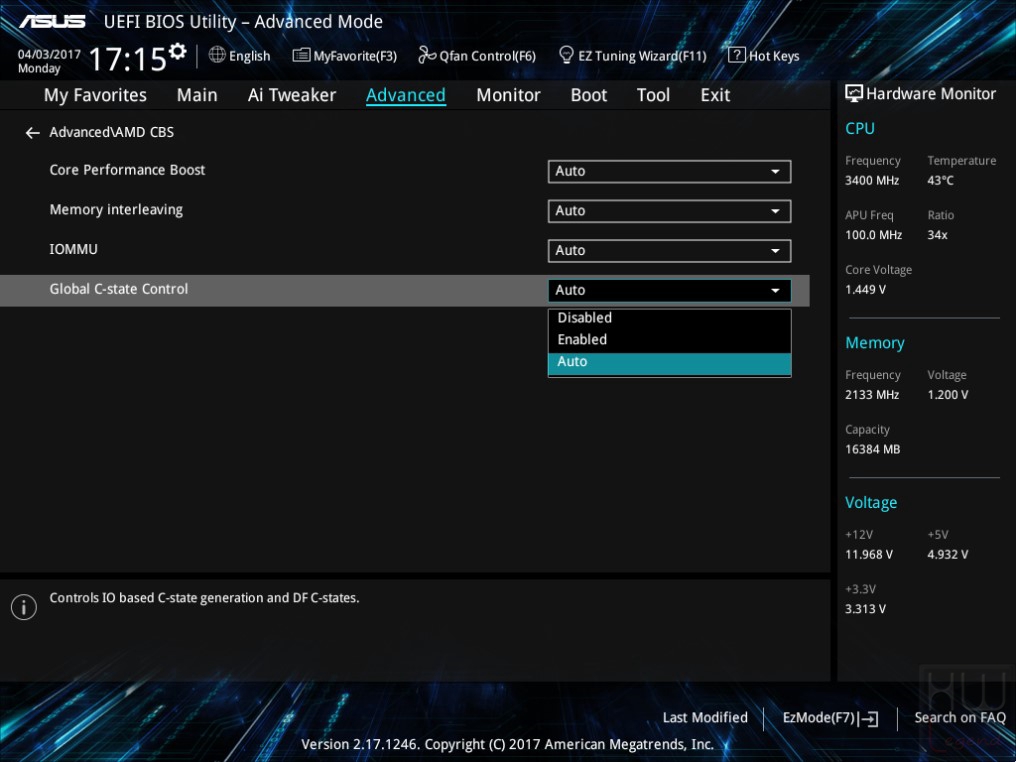The width and height of the screenshot is (1016, 762).
Task: Open Qfan Control(F6)
Action: click(x=477, y=56)
